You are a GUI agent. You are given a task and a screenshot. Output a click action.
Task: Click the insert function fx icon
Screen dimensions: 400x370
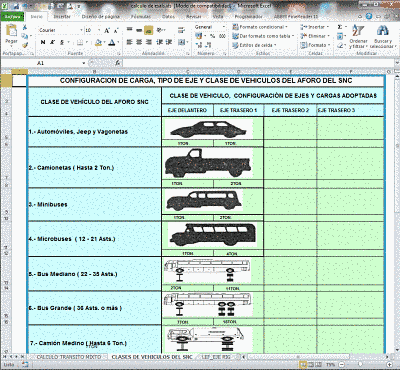(117, 63)
